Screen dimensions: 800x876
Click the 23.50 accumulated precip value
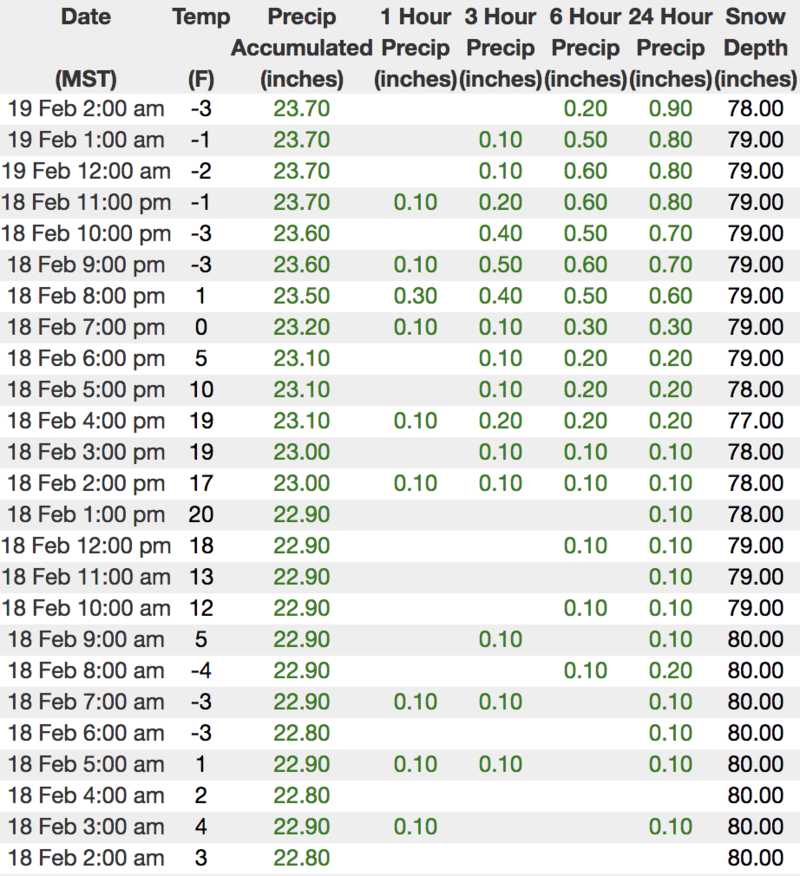coord(301,296)
